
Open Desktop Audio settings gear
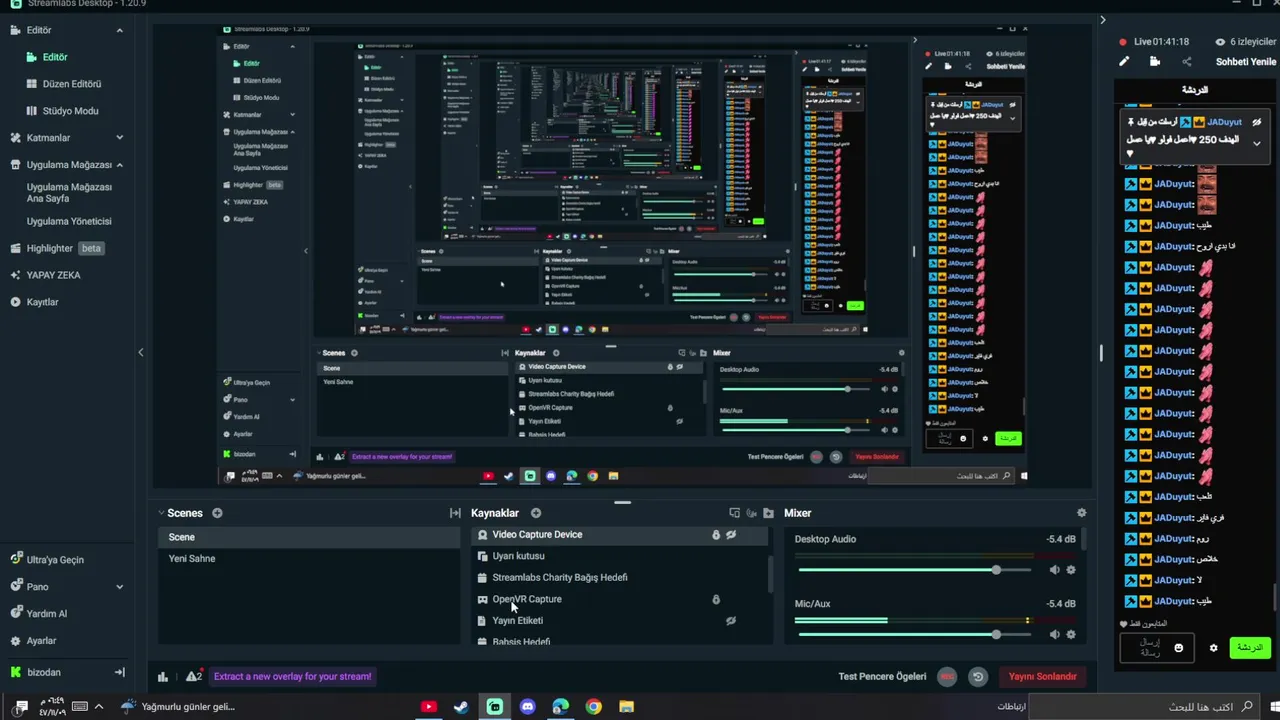(x=1071, y=570)
